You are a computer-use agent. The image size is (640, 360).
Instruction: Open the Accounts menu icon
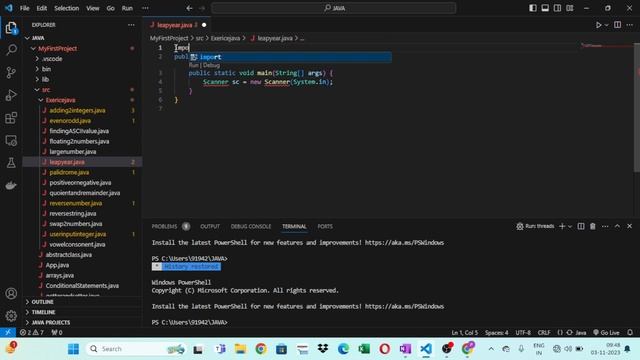click(11, 293)
